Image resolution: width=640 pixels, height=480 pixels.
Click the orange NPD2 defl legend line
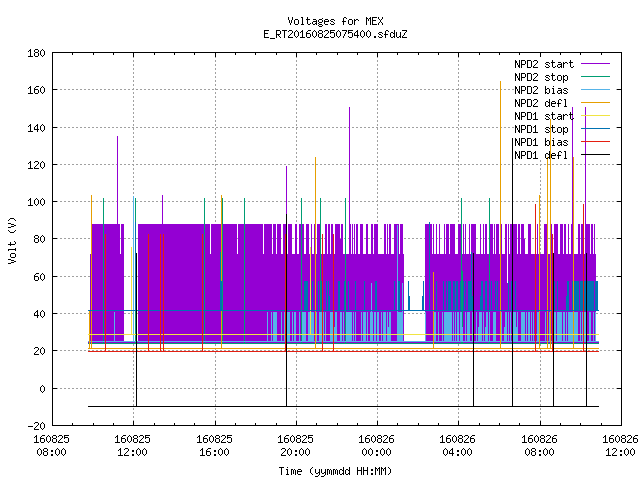click(595, 102)
